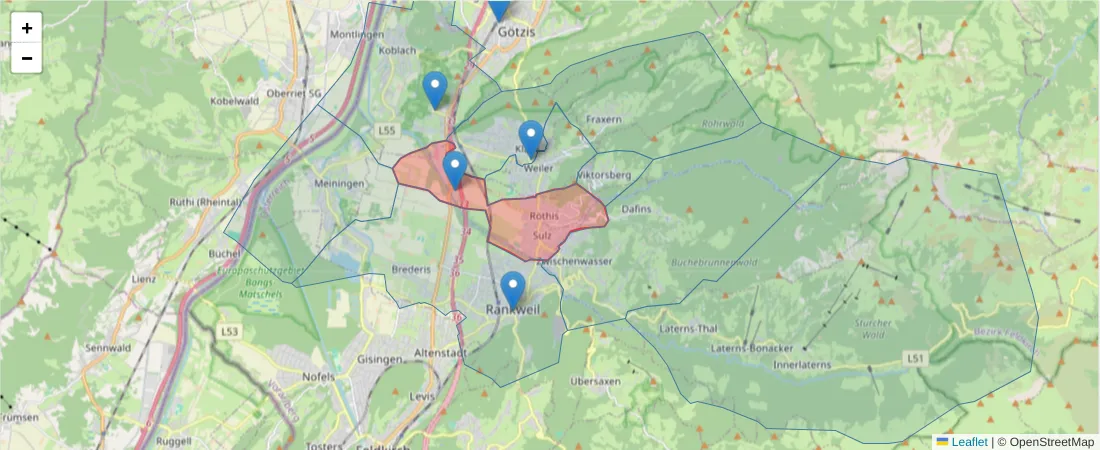Select the marker above Weiler
The image size is (1100, 450).
click(531, 139)
